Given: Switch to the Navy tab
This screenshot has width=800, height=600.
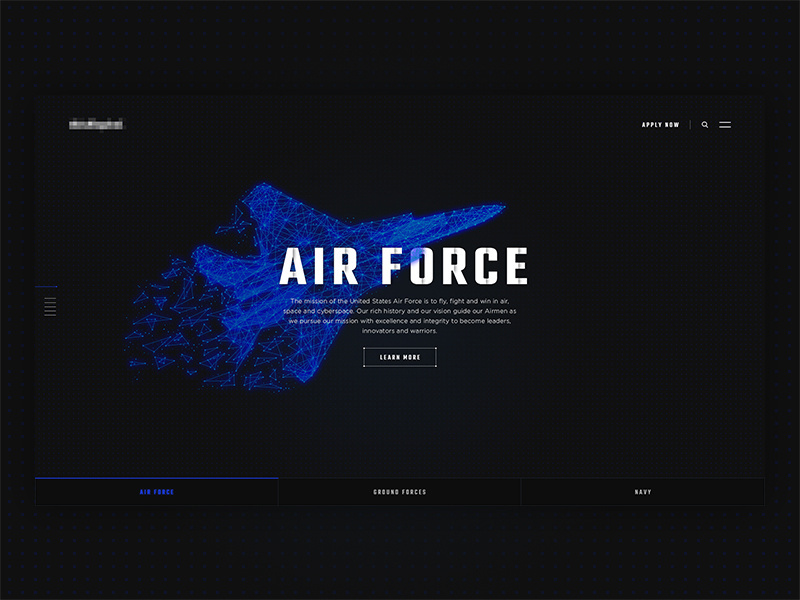Looking at the screenshot, I should (x=643, y=492).
